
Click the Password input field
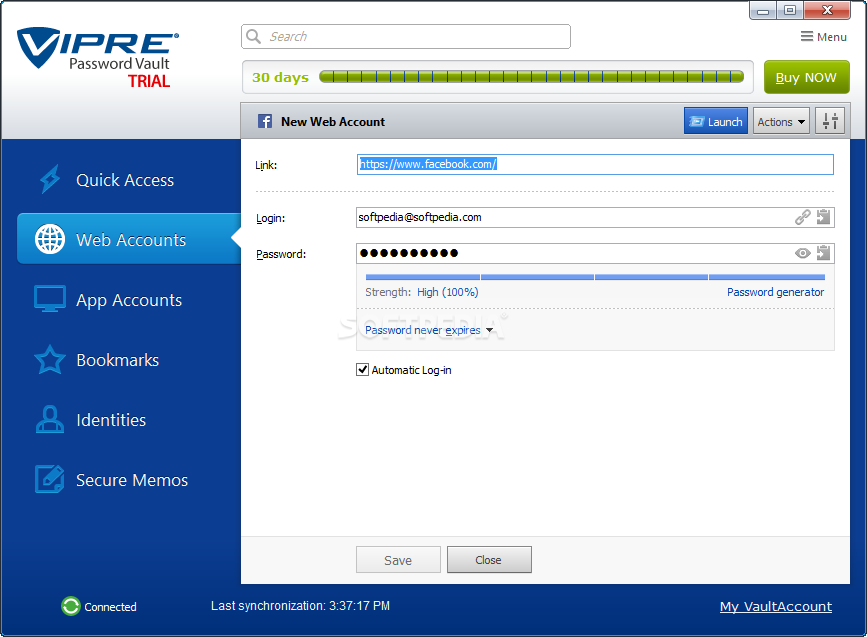point(595,253)
